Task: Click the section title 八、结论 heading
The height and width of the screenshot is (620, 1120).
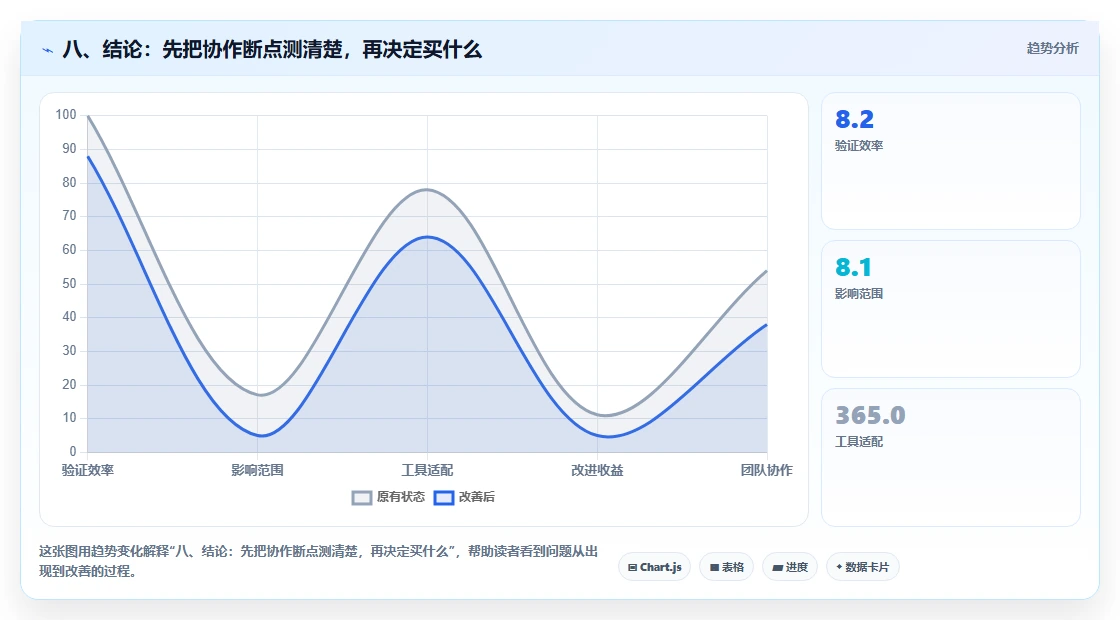Action: coord(272,50)
